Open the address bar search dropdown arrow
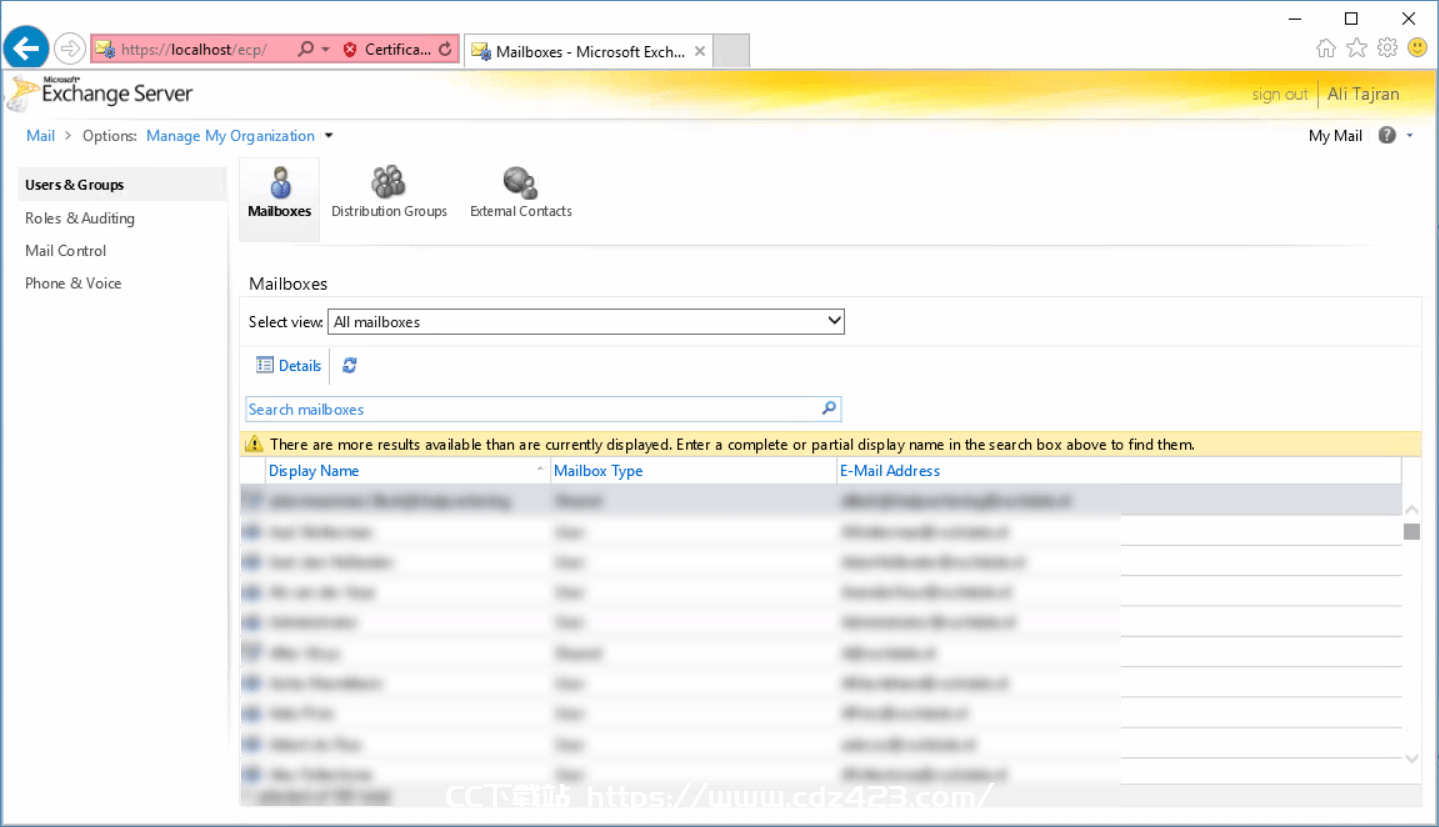Image resolution: width=1439 pixels, height=827 pixels. coord(326,49)
